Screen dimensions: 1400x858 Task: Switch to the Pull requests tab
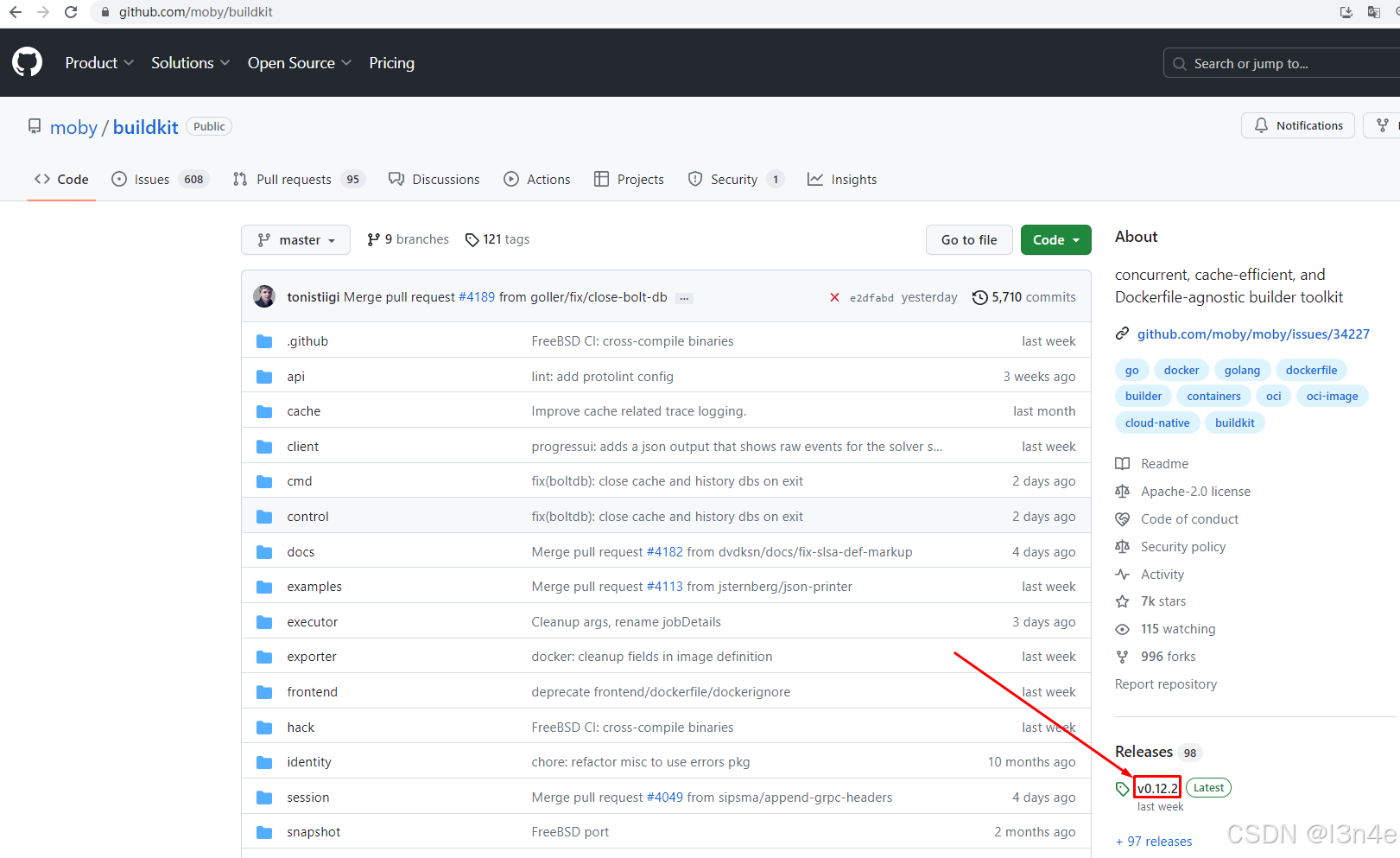coord(294,179)
